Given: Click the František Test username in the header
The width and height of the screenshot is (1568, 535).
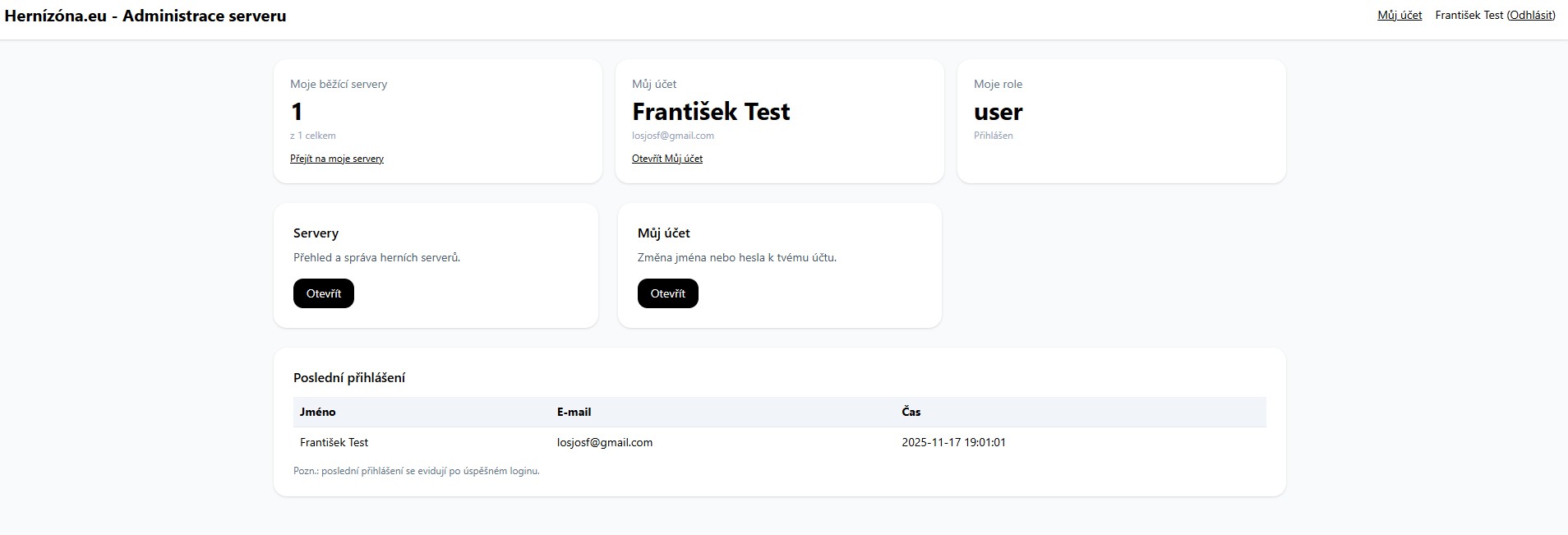Looking at the screenshot, I should pos(1469,15).
